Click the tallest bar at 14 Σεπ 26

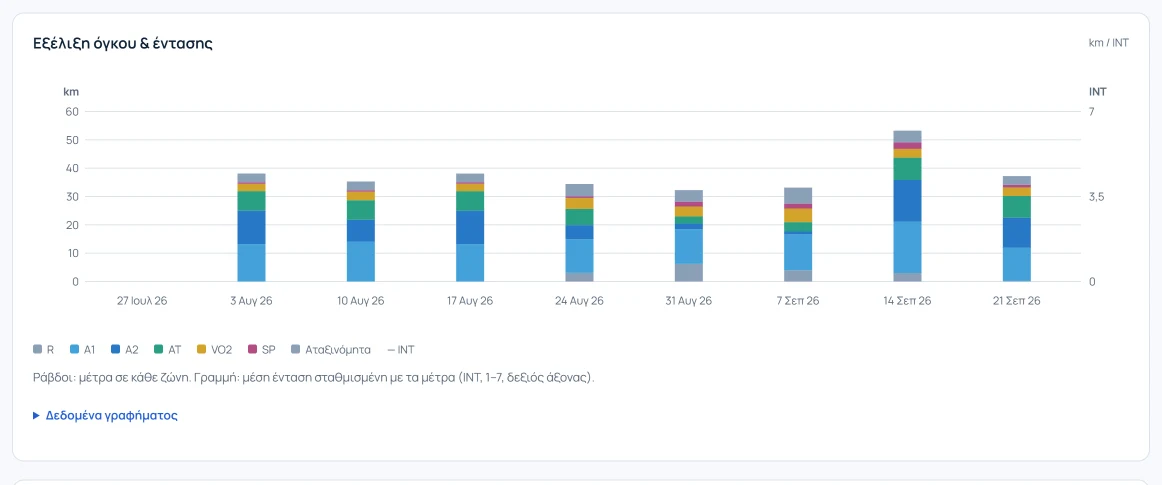pos(908,206)
